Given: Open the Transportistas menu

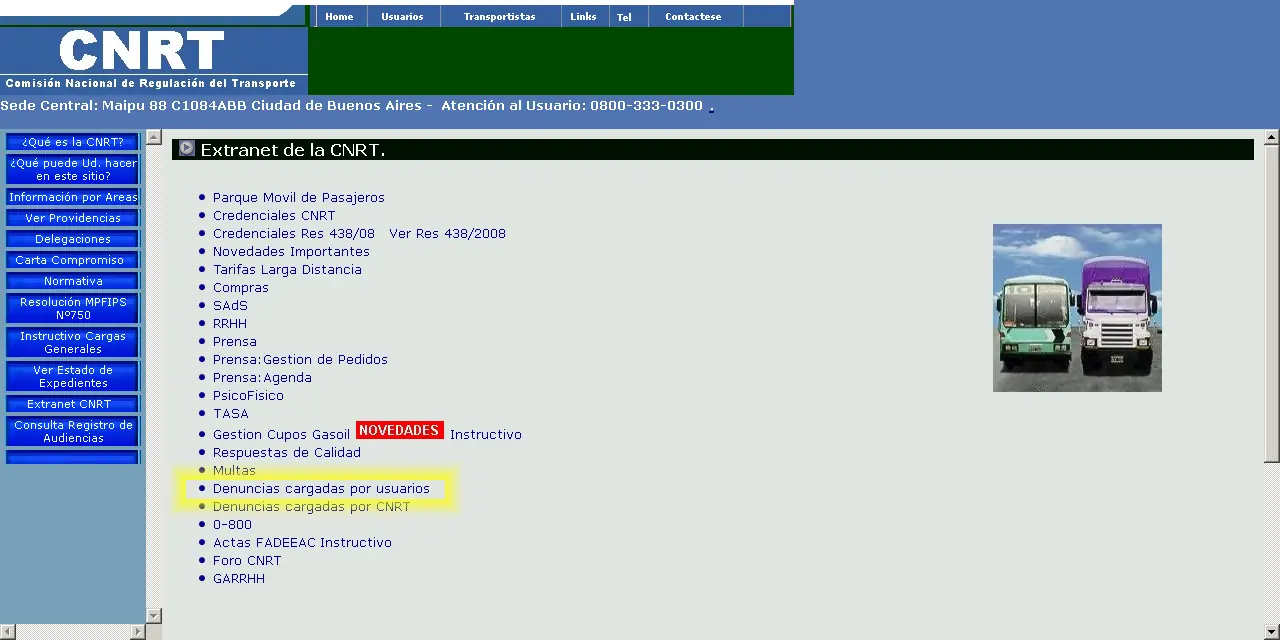Looking at the screenshot, I should pyautogui.click(x=499, y=16).
